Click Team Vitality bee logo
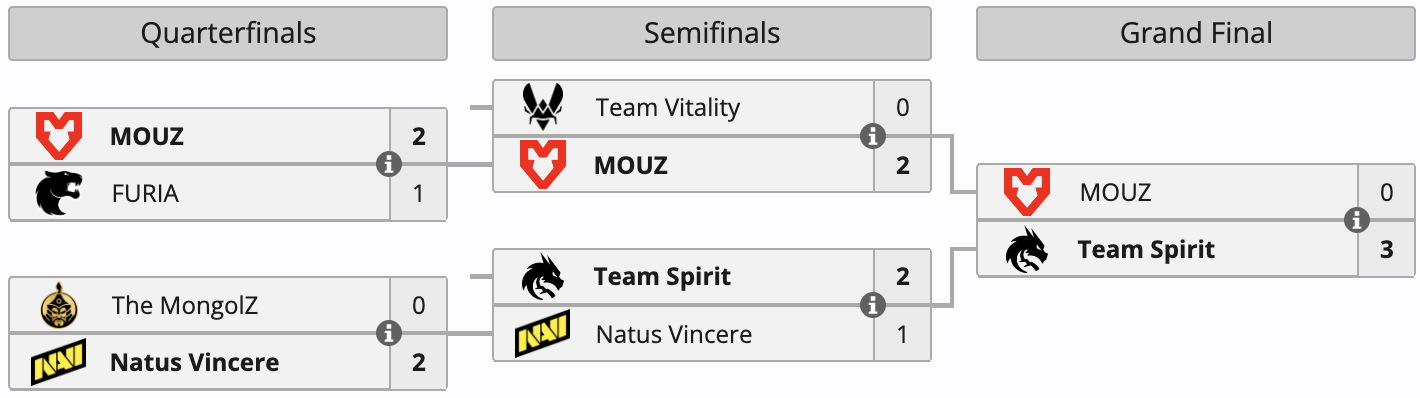1420x398 pixels. coord(544,107)
